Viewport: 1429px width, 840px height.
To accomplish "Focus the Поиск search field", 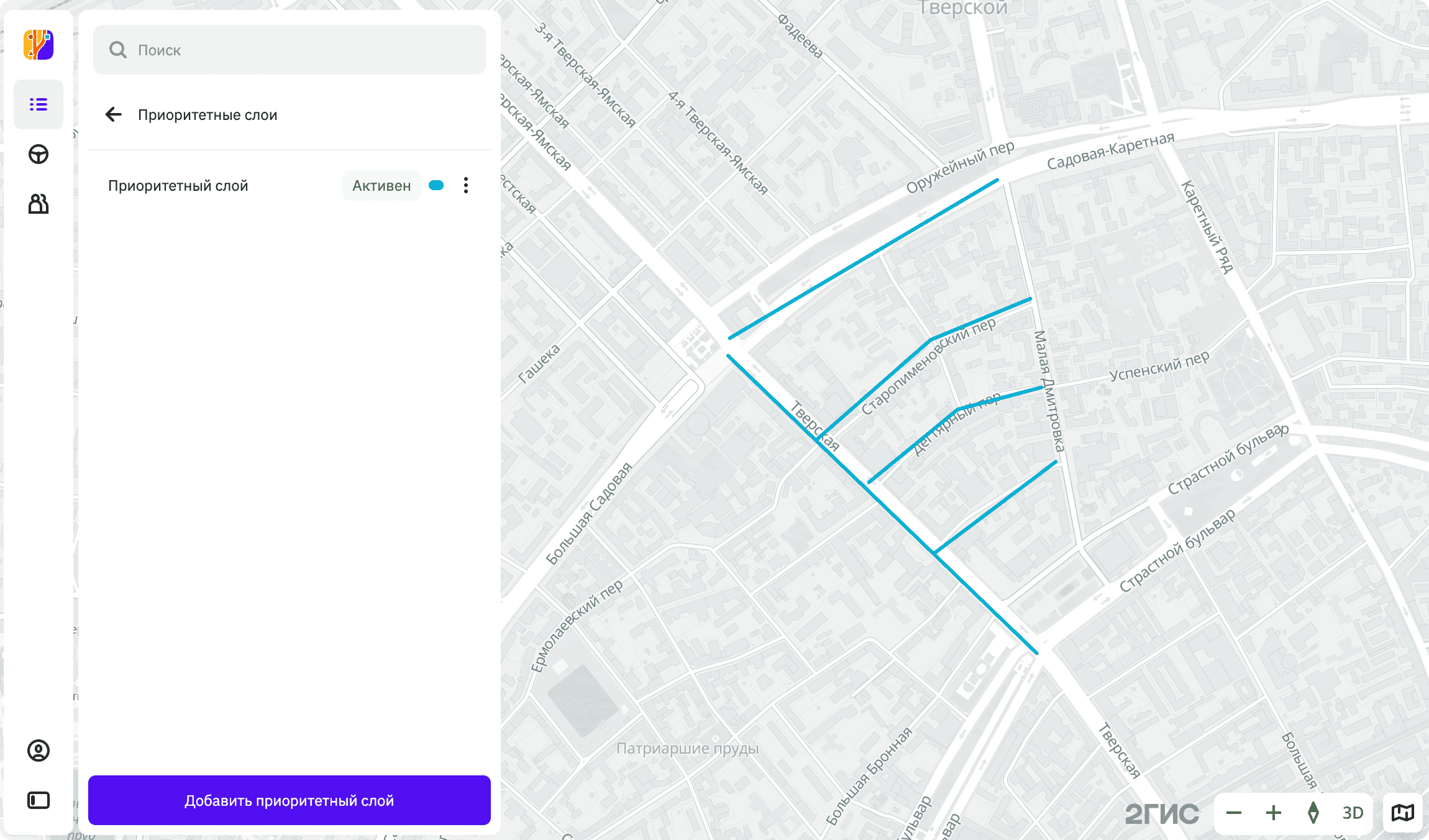I will point(290,50).
